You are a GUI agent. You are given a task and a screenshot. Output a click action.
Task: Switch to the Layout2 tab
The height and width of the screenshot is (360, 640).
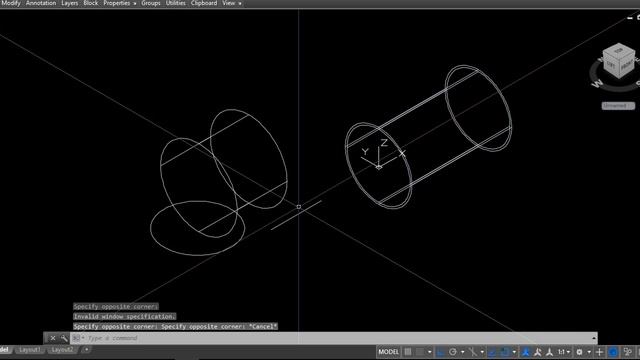62,350
